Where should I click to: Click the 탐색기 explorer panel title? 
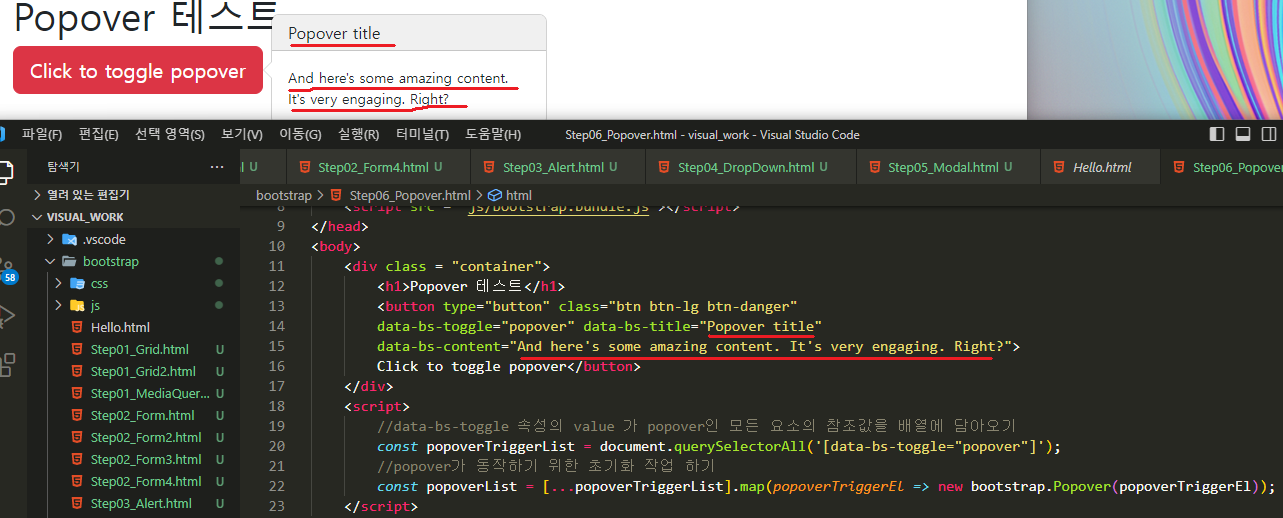(x=63, y=167)
